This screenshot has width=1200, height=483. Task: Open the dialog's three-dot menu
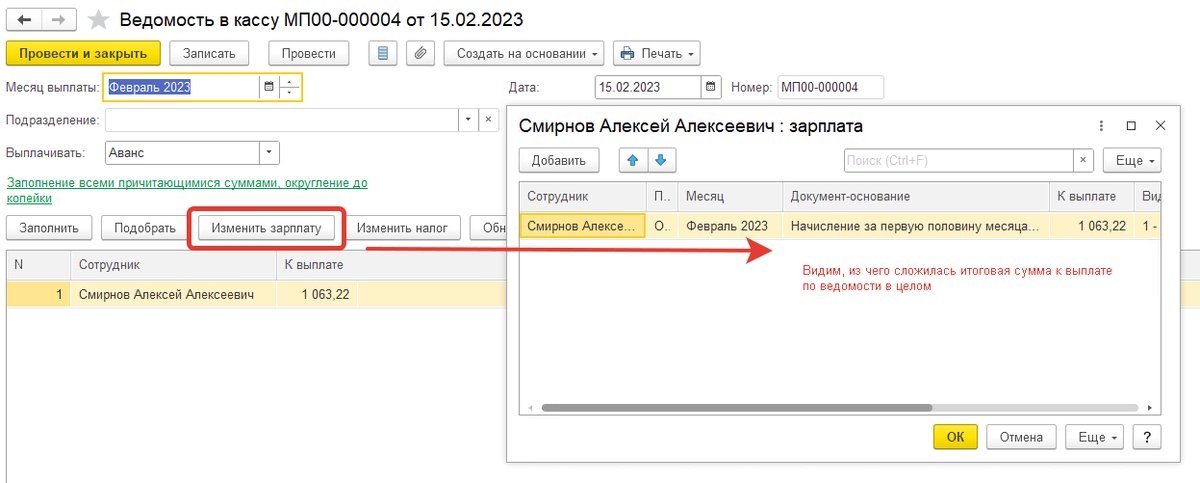point(1101,126)
